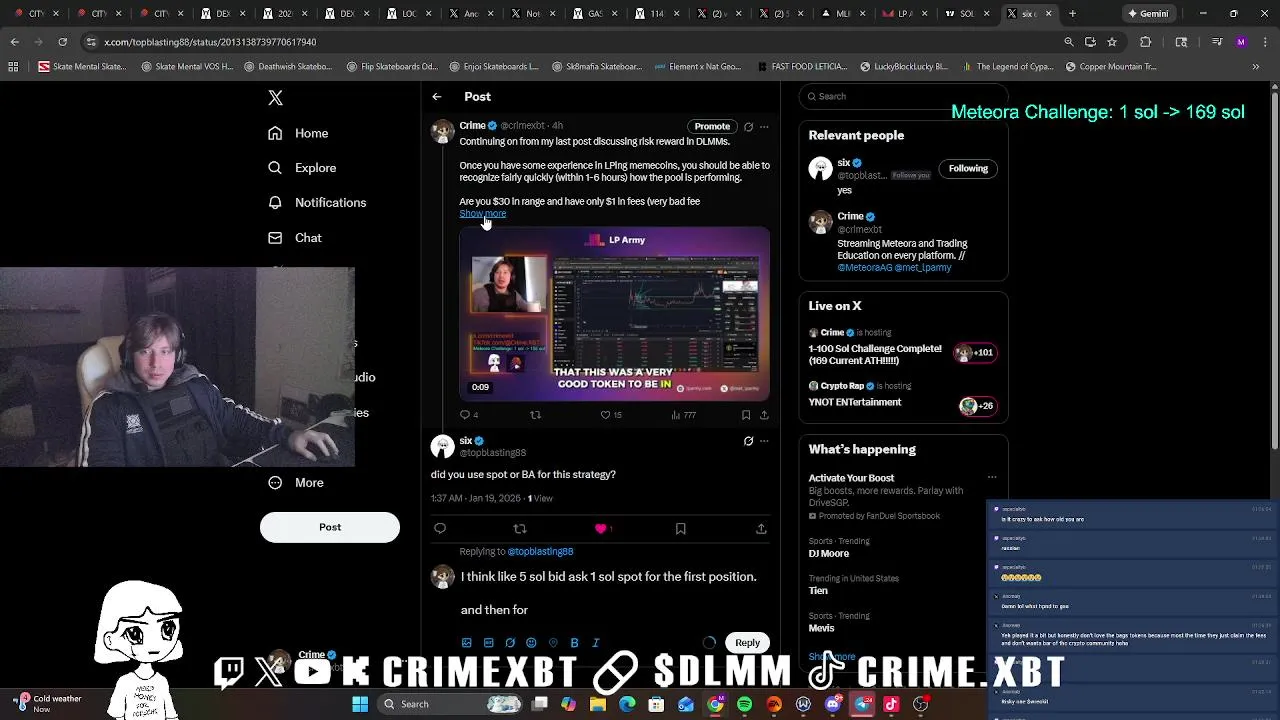Click the Reply button
This screenshot has width=1280, height=720.
[x=748, y=643]
